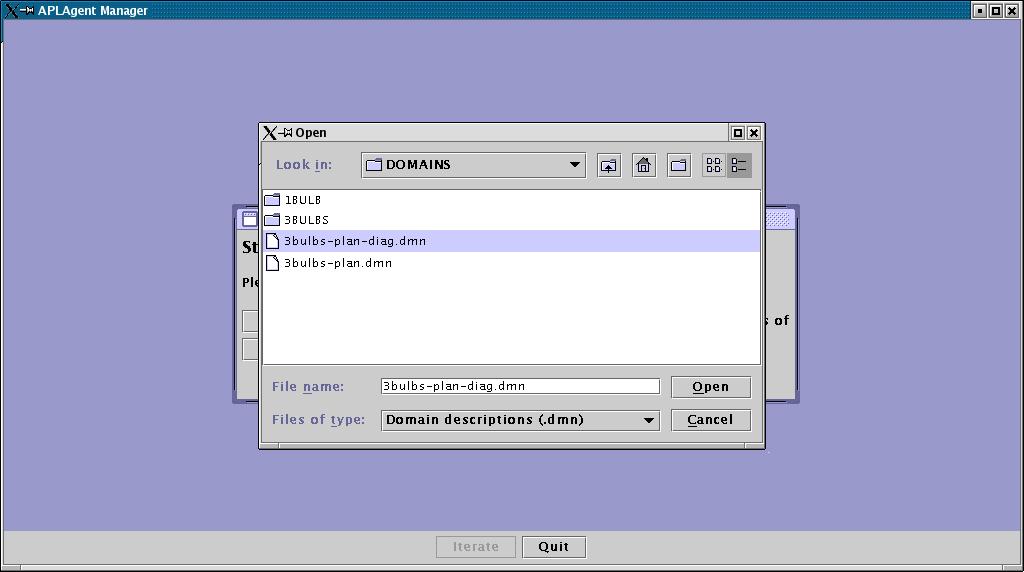Image resolution: width=1024 pixels, height=572 pixels.
Task: Select file 3bulbs-plan-diag.dmn
Action: tap(355, 241)
